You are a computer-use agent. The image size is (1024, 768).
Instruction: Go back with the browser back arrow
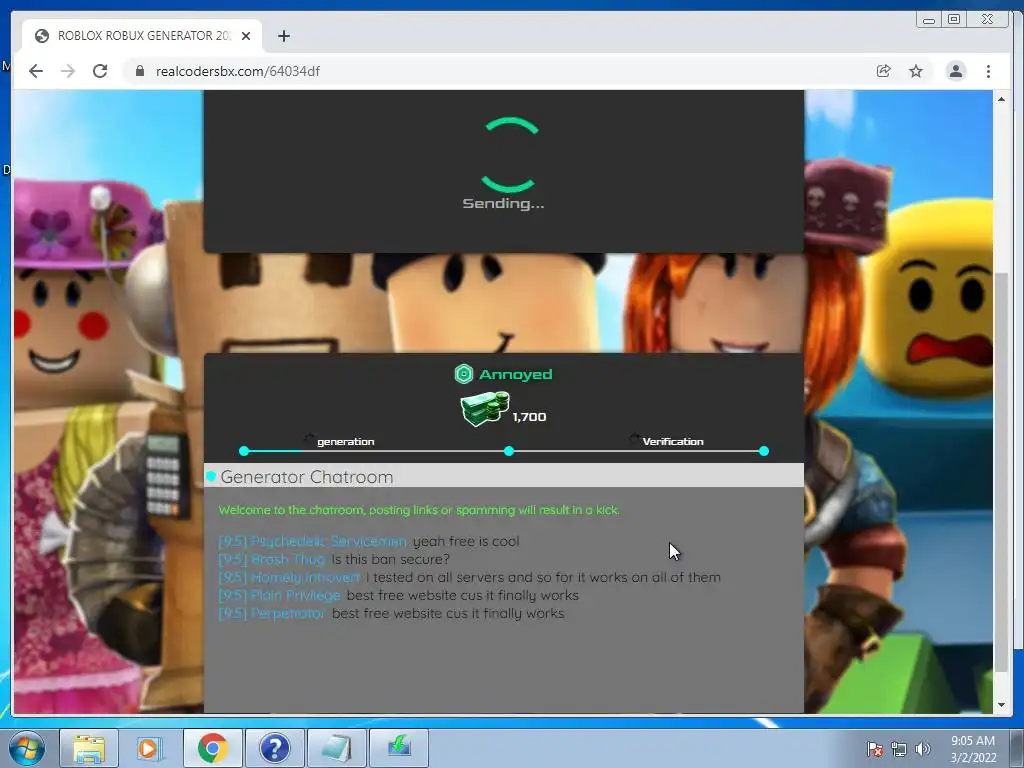(x=36, y=71)
